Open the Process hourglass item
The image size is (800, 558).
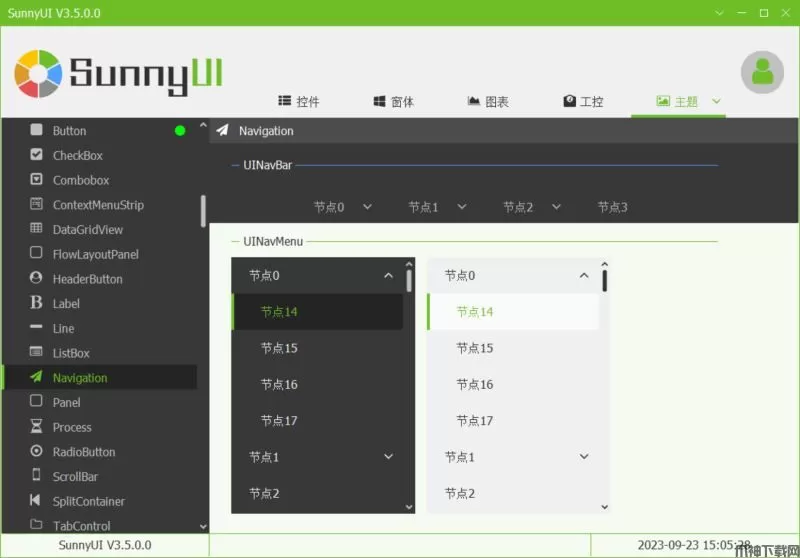(x=71, y=427)
